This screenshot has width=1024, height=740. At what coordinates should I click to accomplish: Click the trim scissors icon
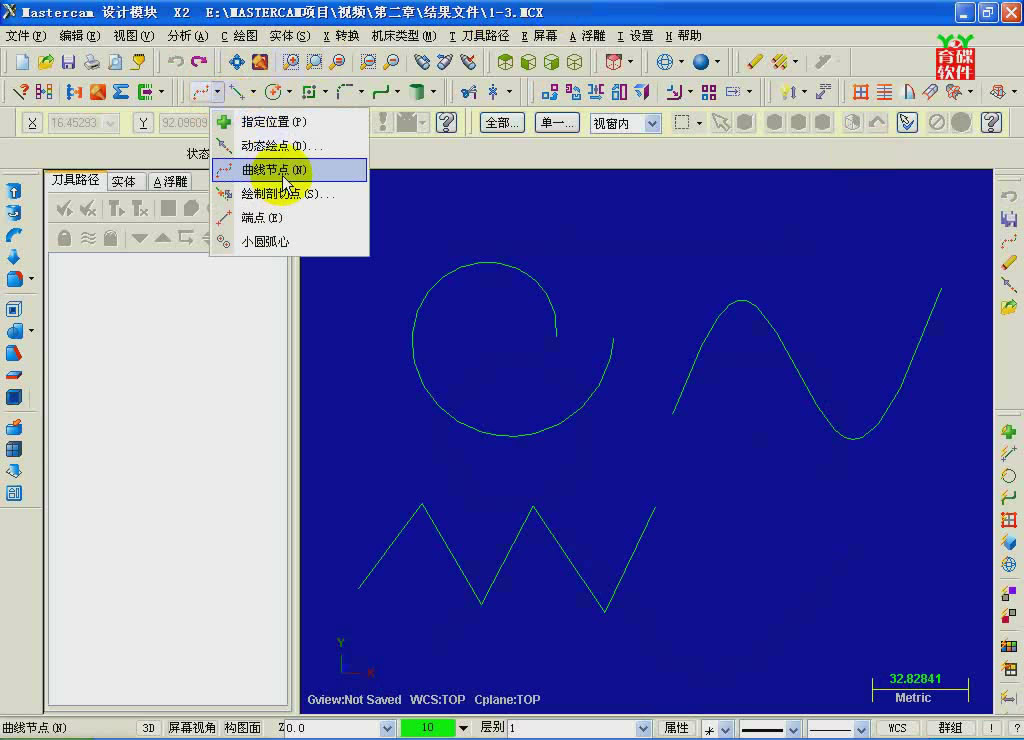pos(469,92)
